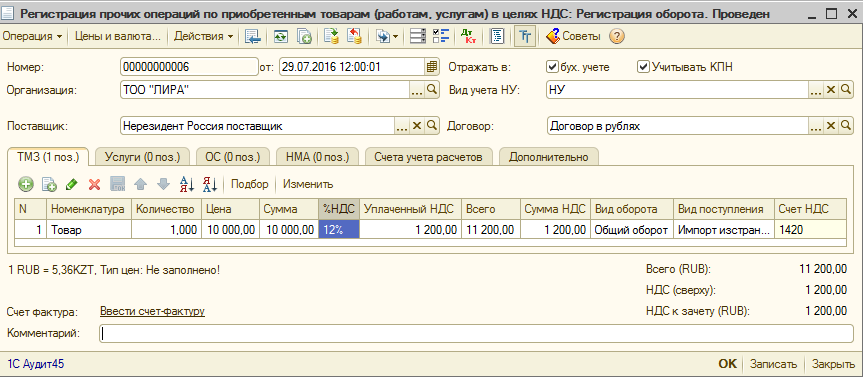Click the magnifier icon for Договор

point(845,126)
